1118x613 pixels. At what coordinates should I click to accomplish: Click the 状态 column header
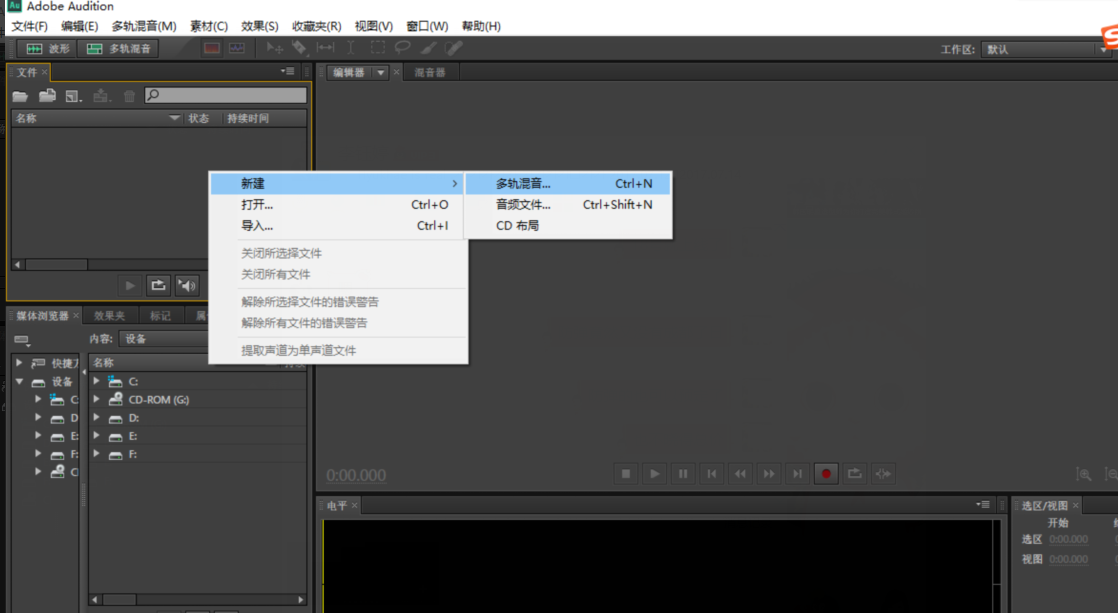pyautogui.click(x=198, y=118)
